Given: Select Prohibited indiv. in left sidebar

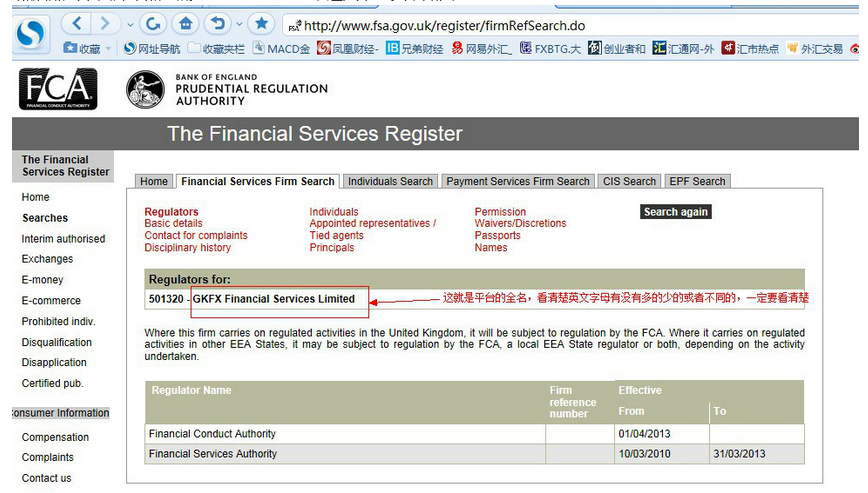Looking at the screenshot, I should pos(58,321).
